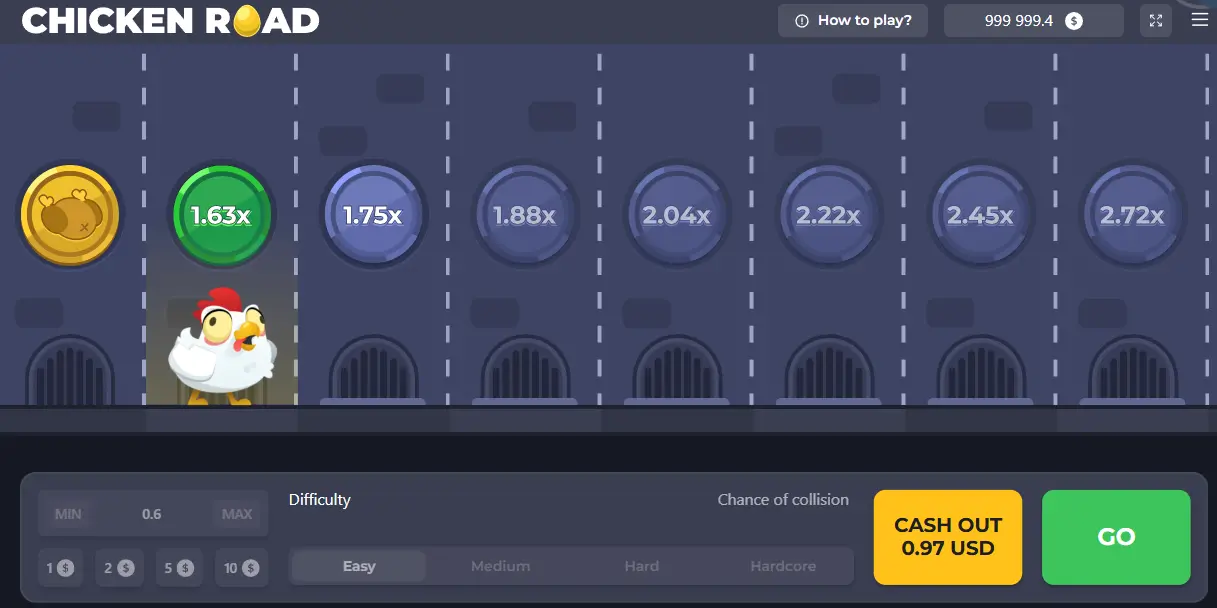Cash out 0.97 USD

pyautogui.click(x=947, y=537)
